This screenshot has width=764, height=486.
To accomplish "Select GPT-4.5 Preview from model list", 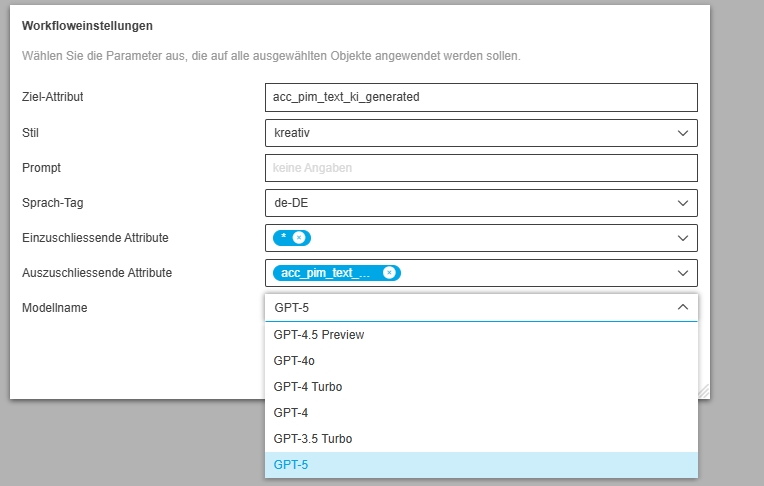I will (x=481, y=335).
